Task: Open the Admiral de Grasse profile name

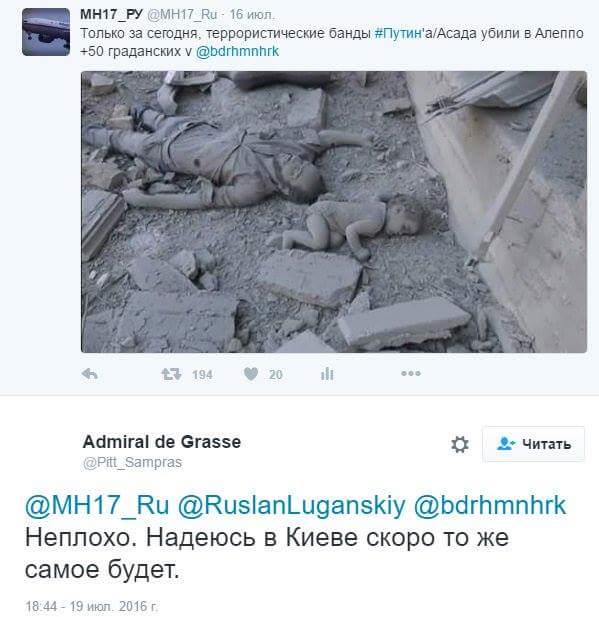Action: [x=162, y=442]
